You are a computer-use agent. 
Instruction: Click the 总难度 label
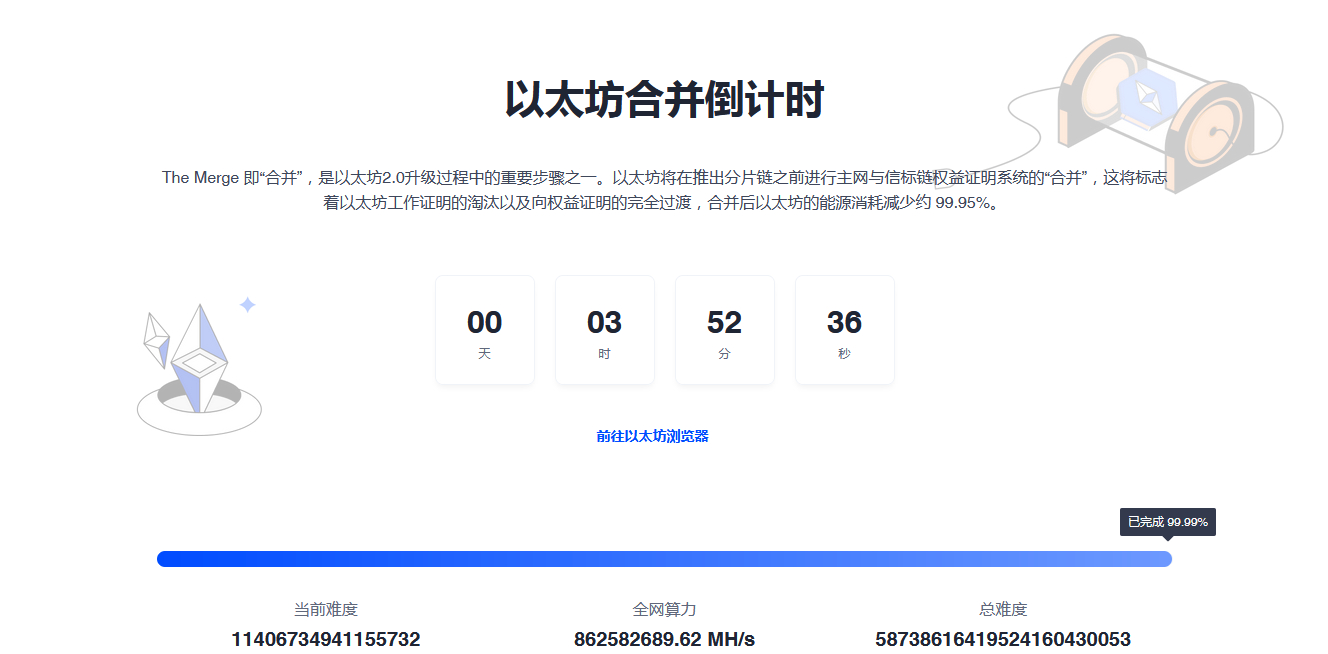click(x=1003, y=609)
